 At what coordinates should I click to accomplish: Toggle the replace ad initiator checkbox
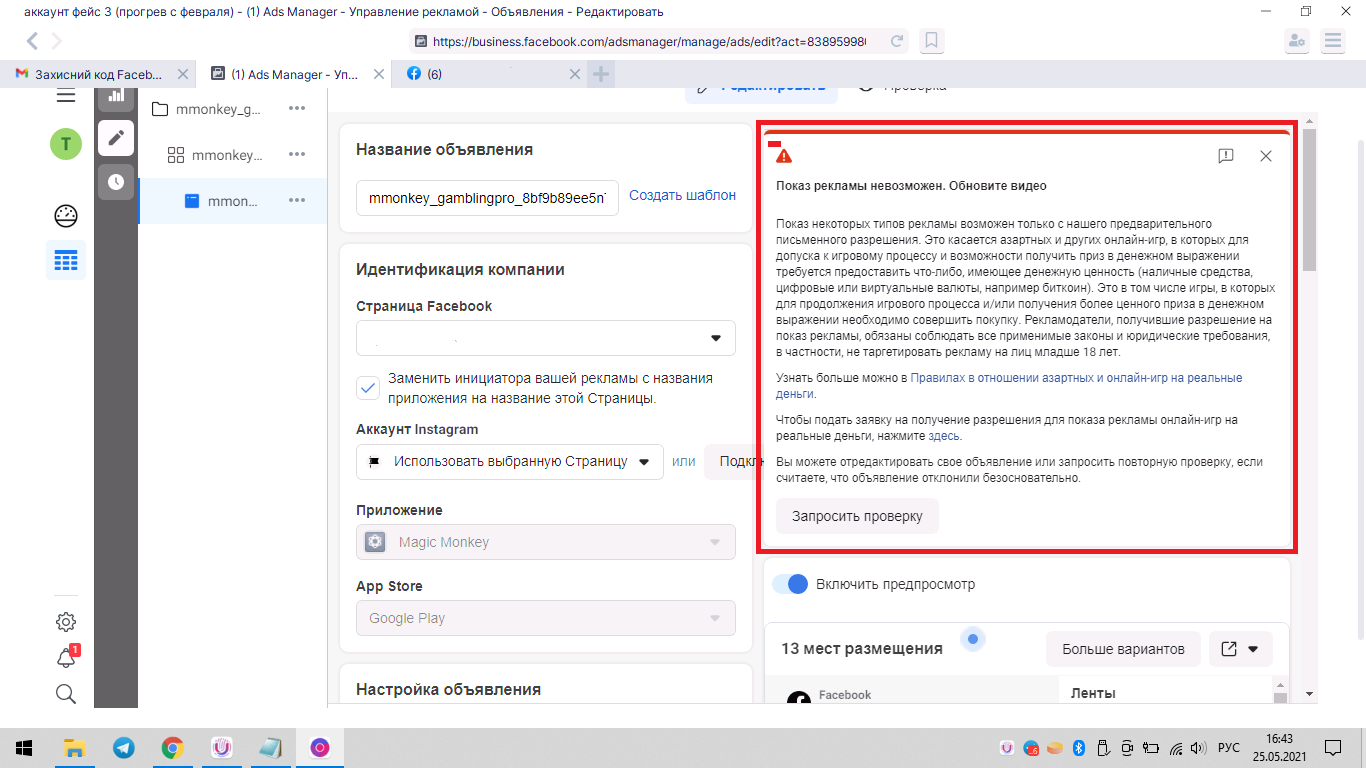(x=368, y=388)
